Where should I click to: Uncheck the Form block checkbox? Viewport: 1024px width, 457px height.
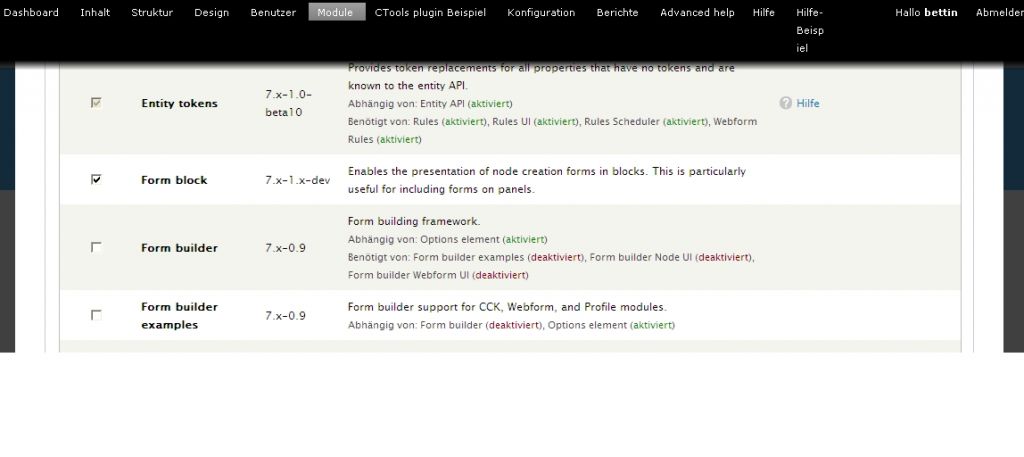96,180
